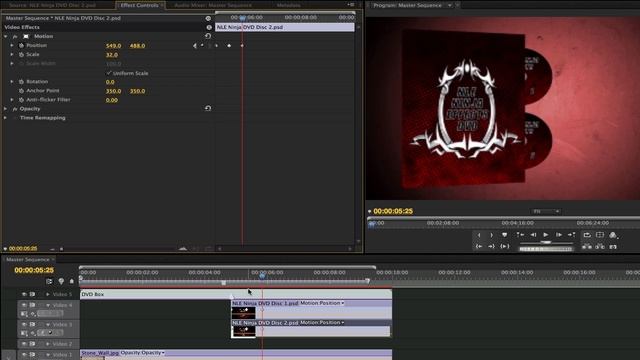Set Out point in Program monitor
This screenshot has width=640, height=360.
pos(491,235)
